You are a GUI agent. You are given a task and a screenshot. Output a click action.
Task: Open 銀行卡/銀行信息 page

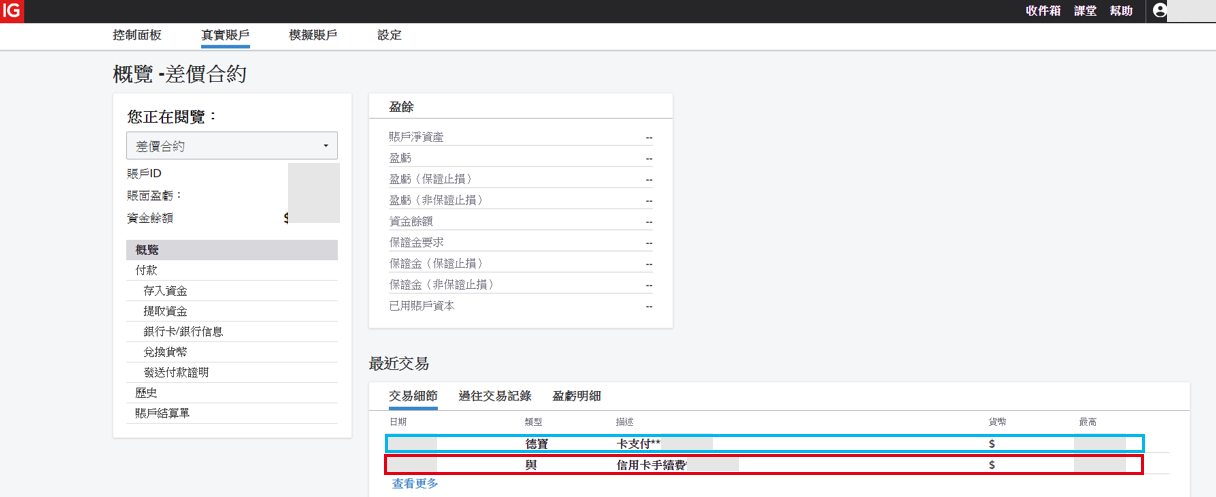pos(183,331)
